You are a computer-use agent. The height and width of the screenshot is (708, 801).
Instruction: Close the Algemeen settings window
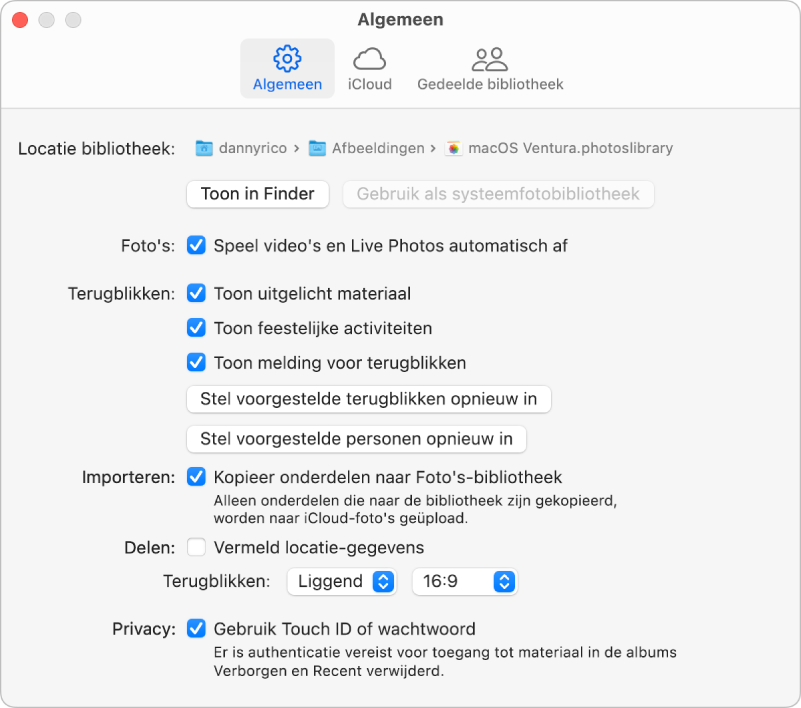coord(20,20)
